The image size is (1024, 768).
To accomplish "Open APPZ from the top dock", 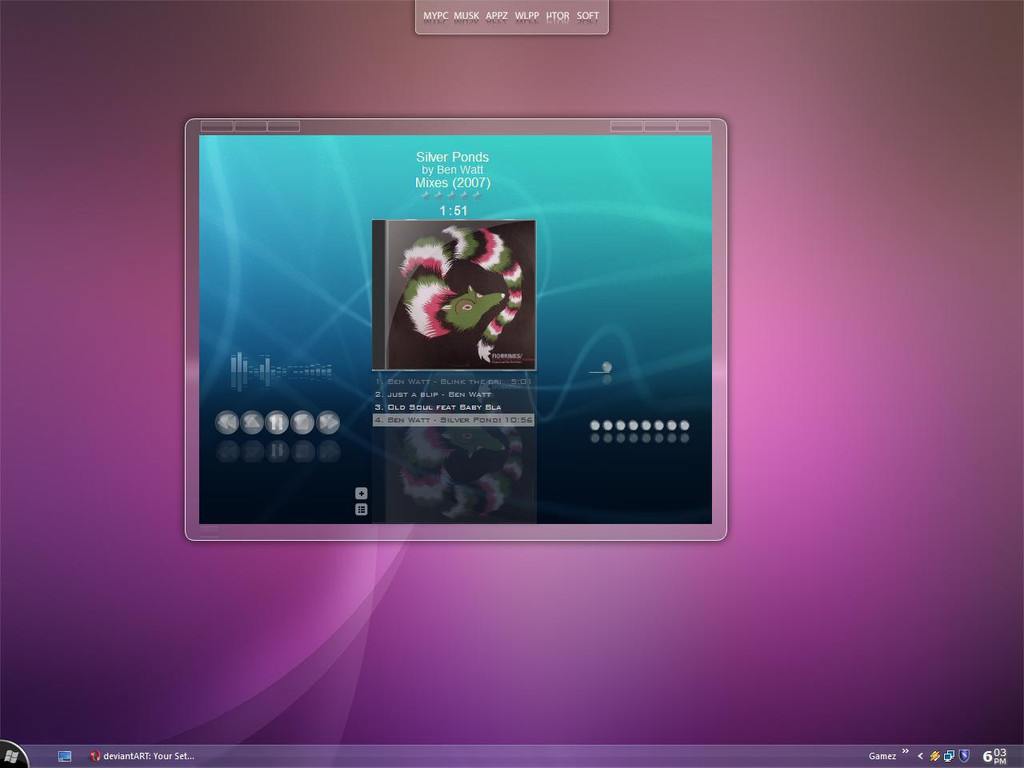I will [496, 16].
